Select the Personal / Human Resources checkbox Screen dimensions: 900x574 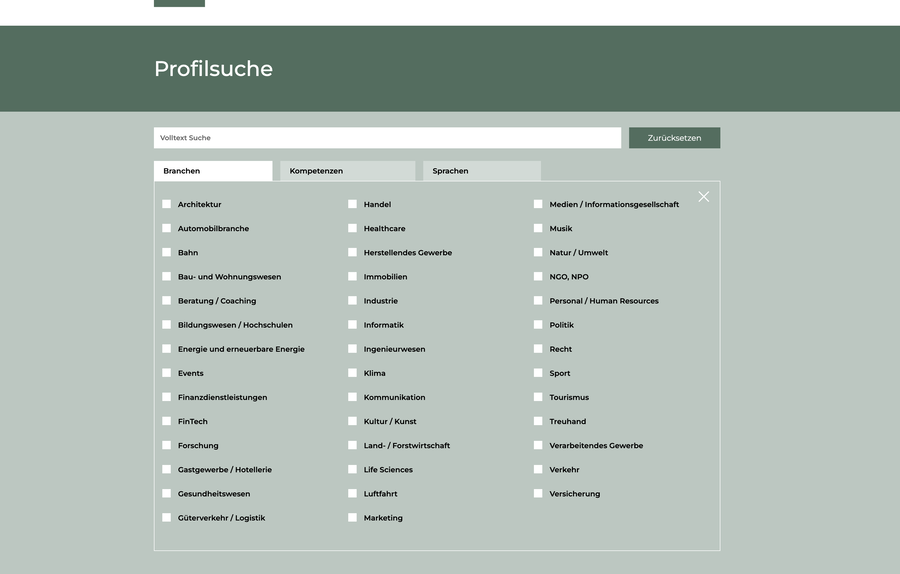[538, 301]
